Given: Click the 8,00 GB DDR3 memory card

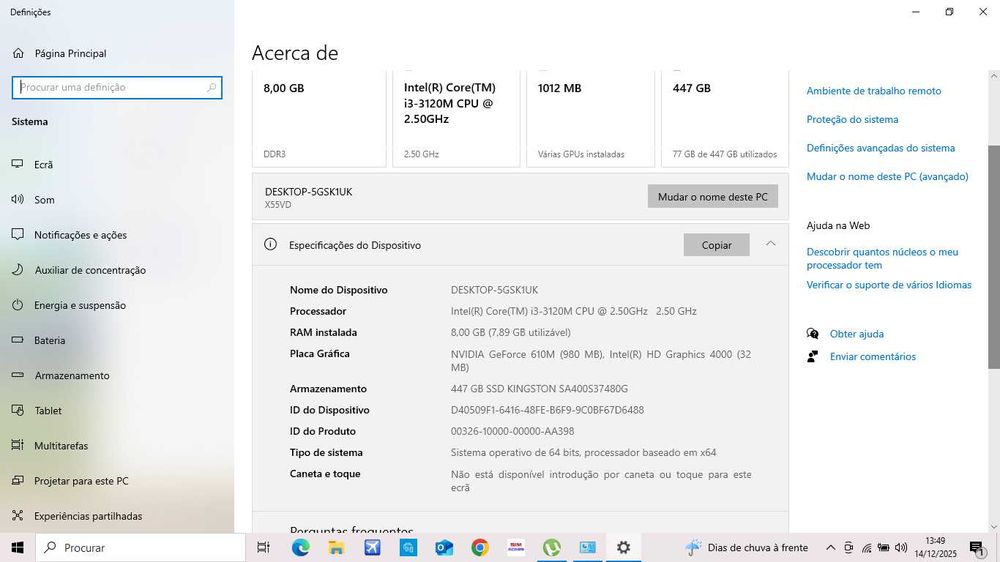Looking at the screenshot, I should tap(319, 119).
